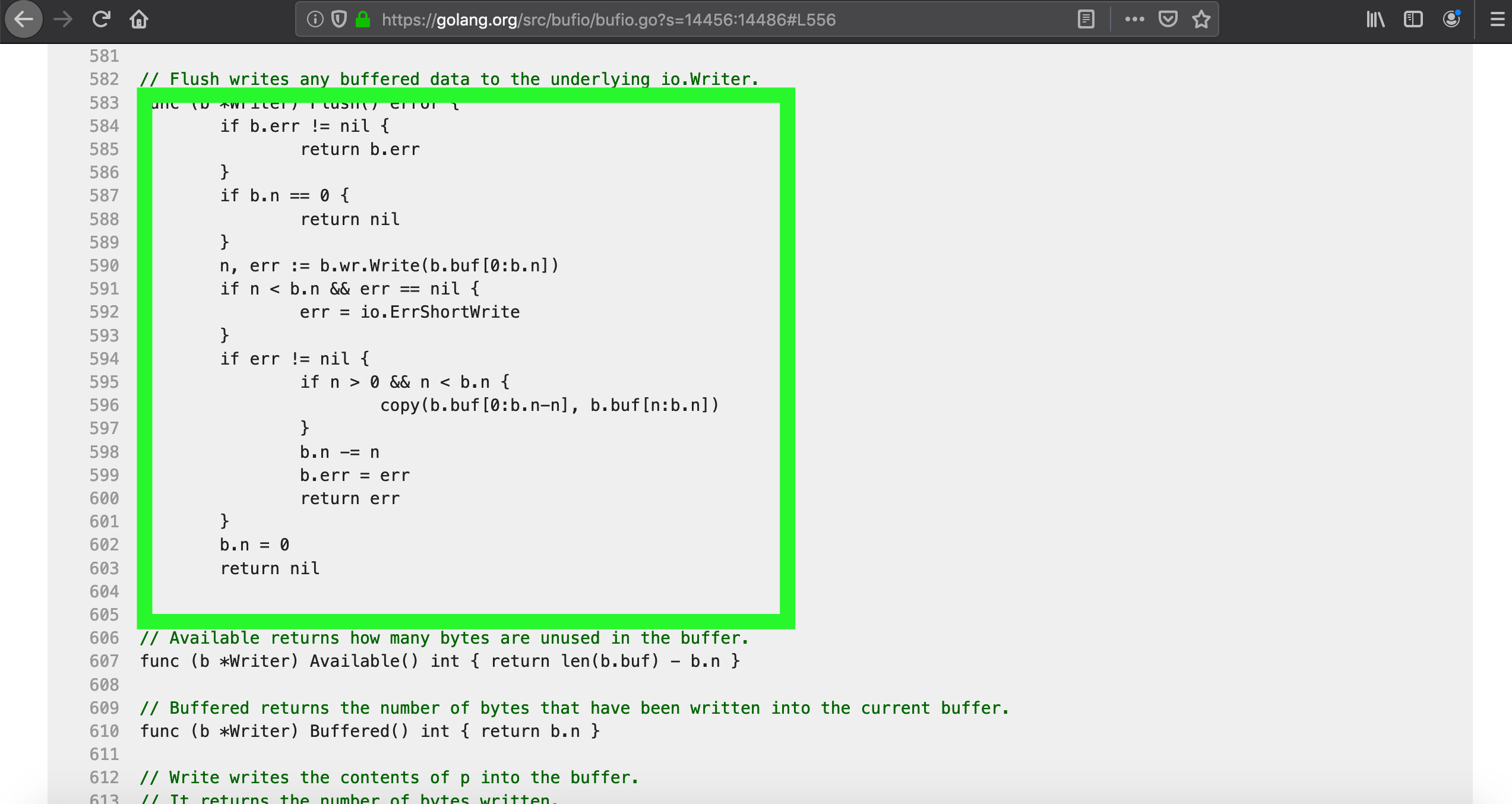Reload the bufio.go source page

(102, 19)
